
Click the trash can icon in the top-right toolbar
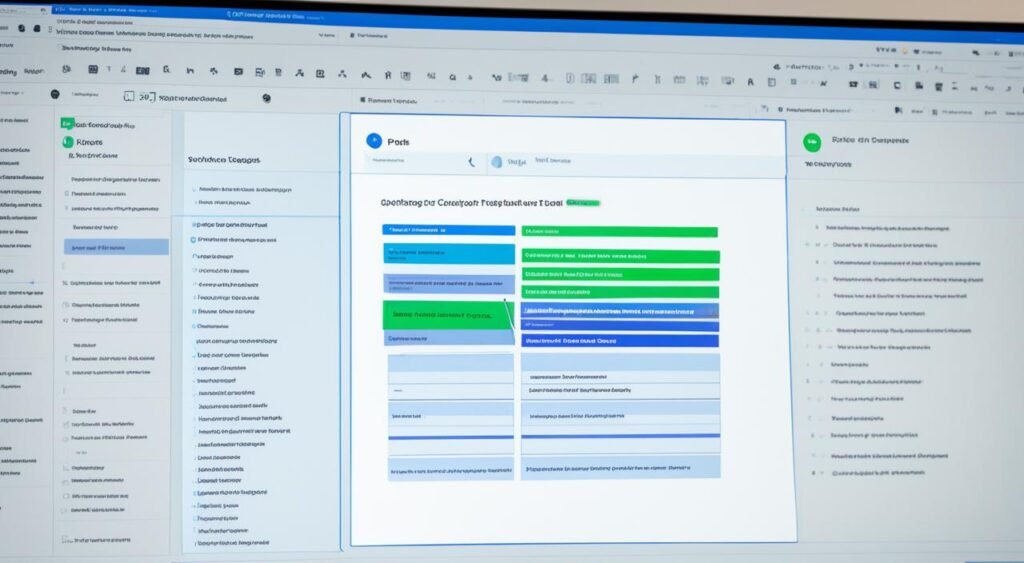pos(938,86)
